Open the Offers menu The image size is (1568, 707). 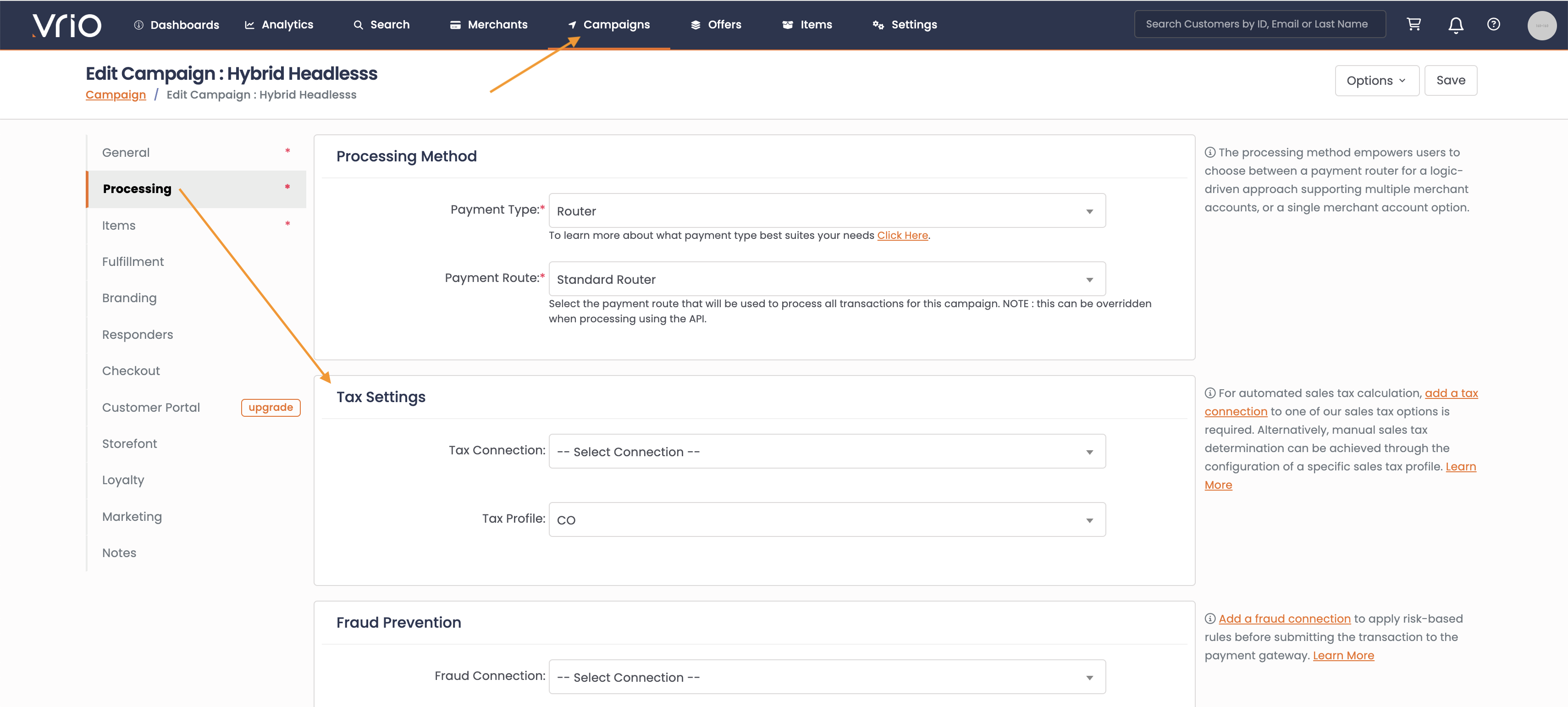(716, 25)
